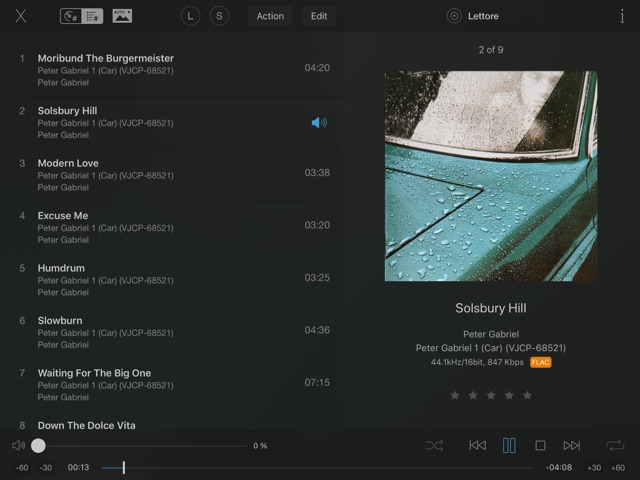Toggle the auto artwork image icon
The height and width of the screenshot is (480, 640).
point(122,16)
